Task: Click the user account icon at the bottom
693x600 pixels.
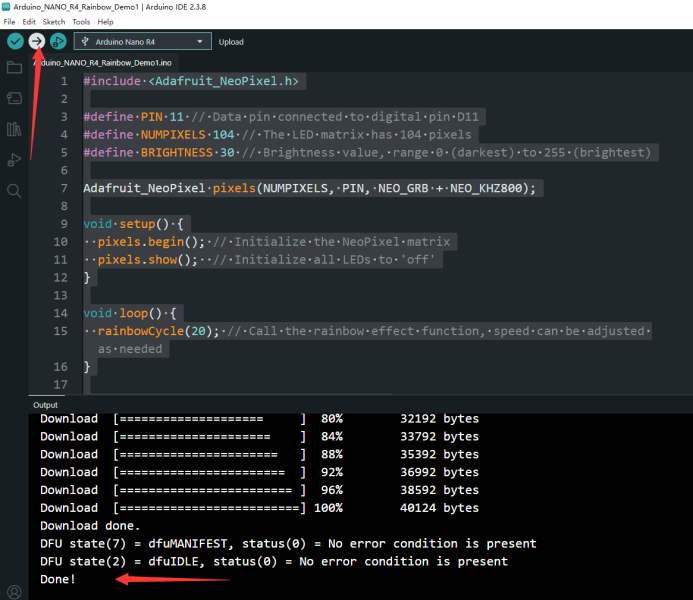Action: pyautogui.click(x=14, y=592)
